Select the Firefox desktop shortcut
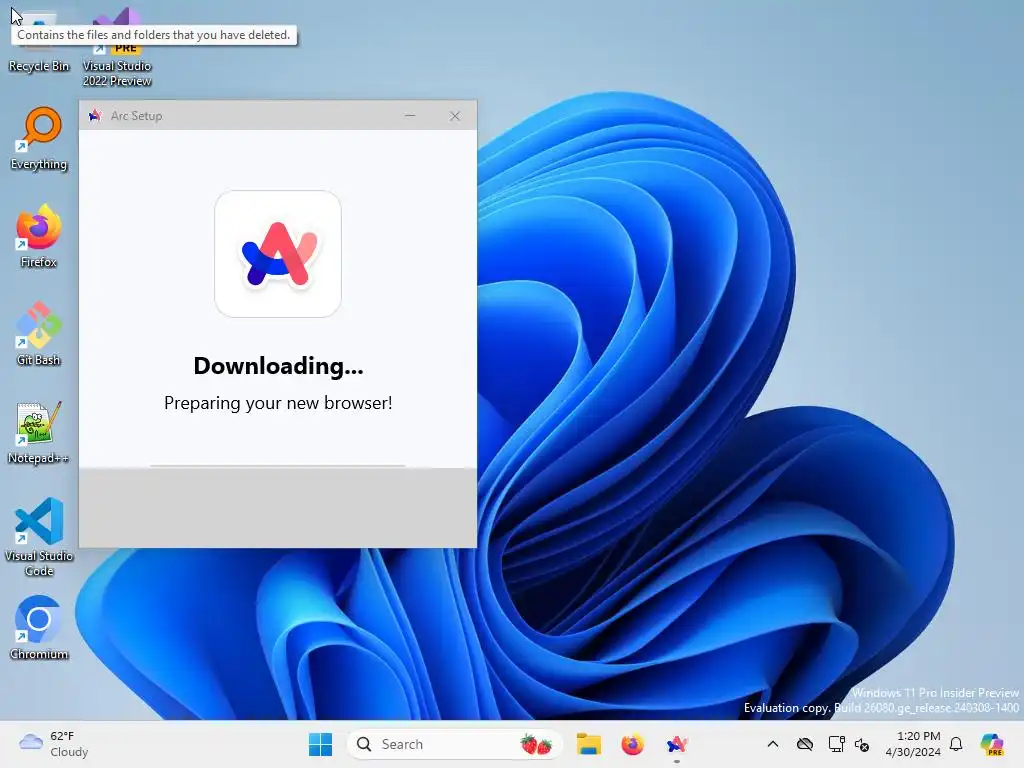This screenshot has height=768, width=1024. coord(39,236)
